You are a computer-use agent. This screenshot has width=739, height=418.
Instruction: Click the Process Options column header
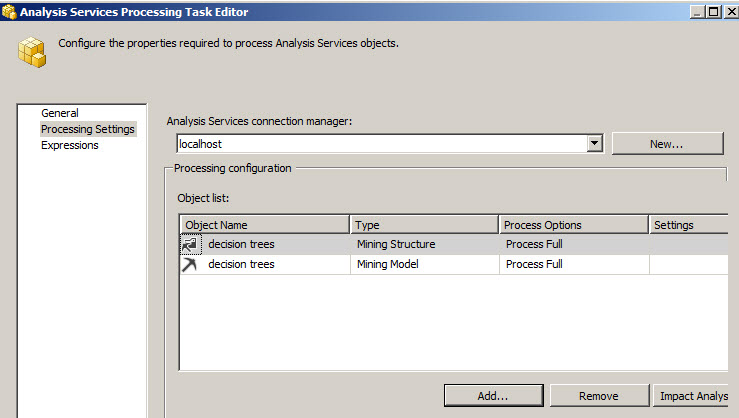(572, 225)
